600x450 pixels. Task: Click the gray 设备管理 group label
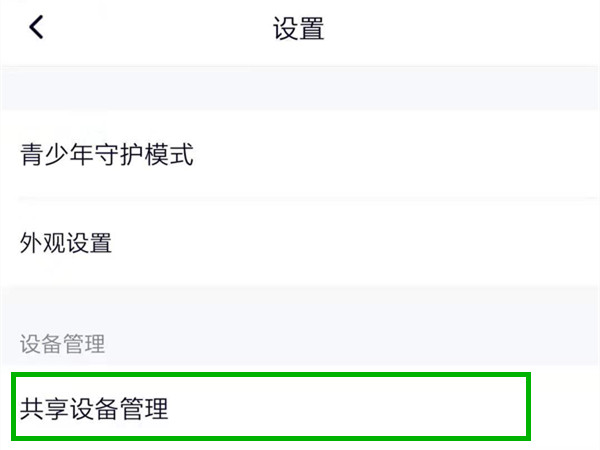[62, 345]
